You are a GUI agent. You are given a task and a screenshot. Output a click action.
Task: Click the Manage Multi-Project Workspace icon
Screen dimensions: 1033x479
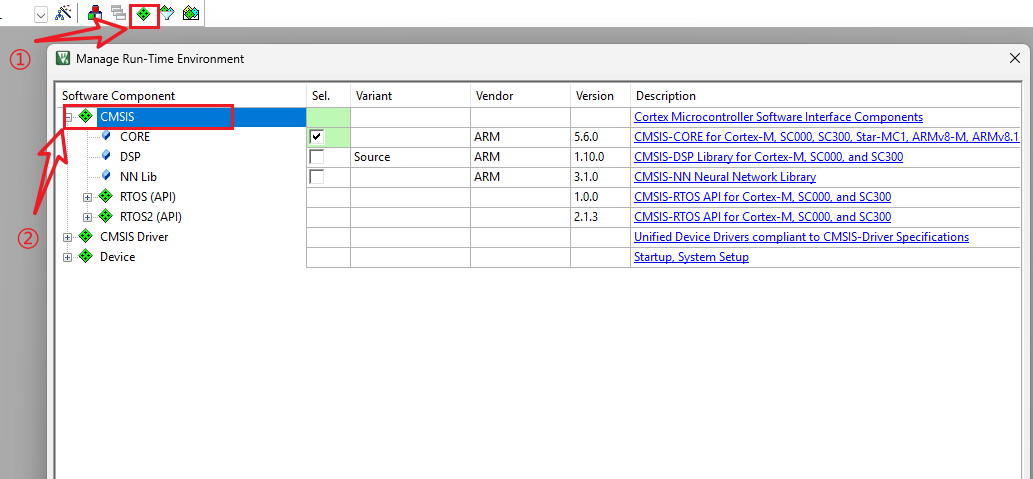pyautogui.click(x=119, y=13)
